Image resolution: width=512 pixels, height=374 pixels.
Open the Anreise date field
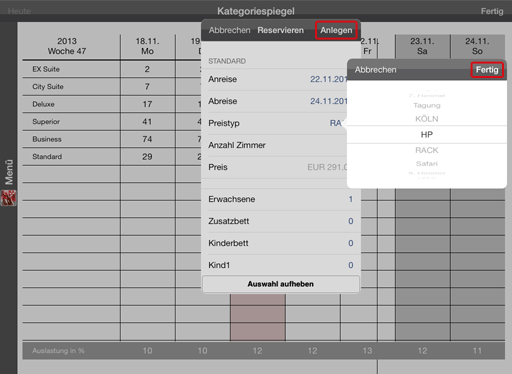pos(277,79)
